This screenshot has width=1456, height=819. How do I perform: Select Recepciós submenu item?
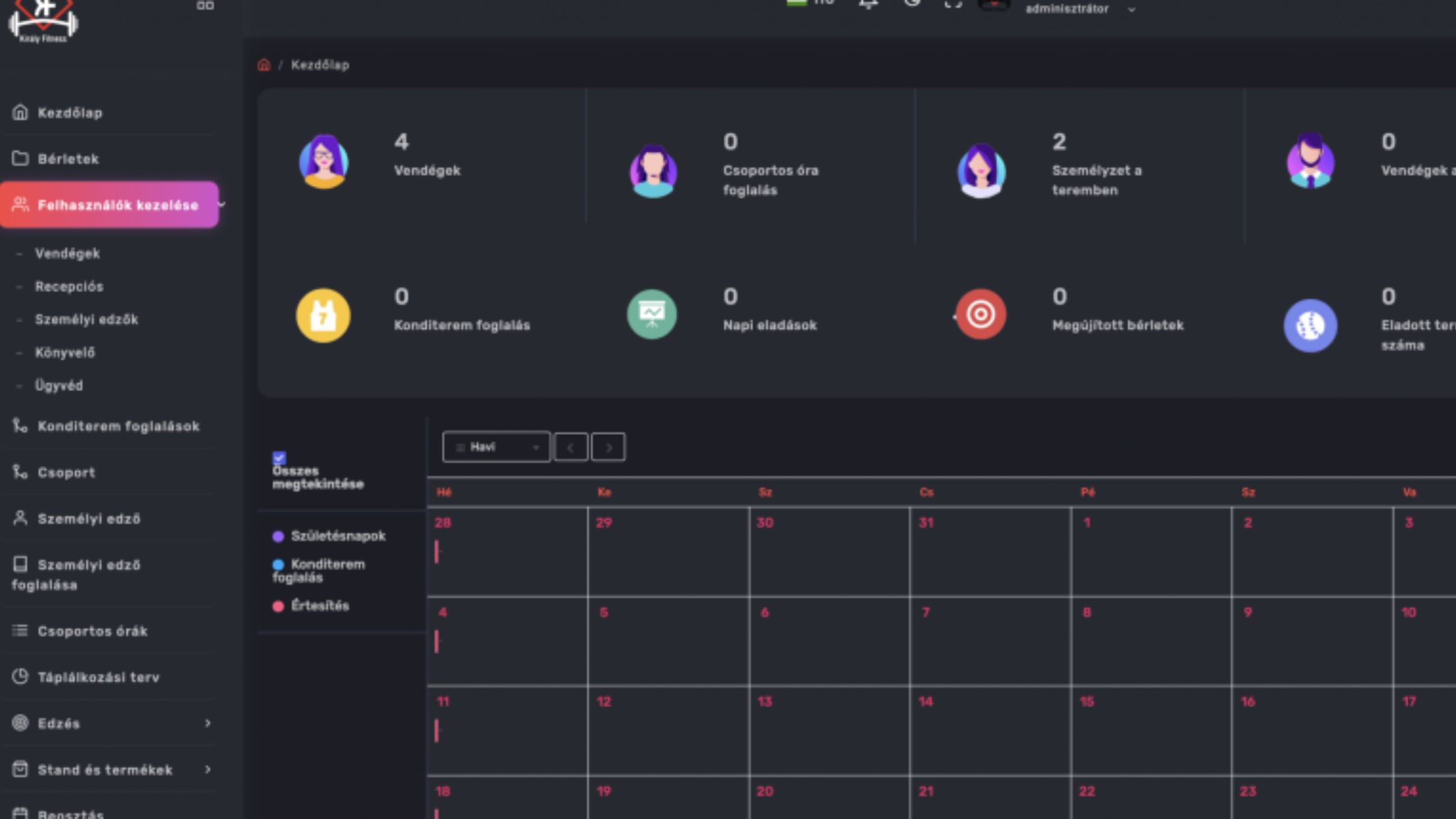click(x=69, y=287)
